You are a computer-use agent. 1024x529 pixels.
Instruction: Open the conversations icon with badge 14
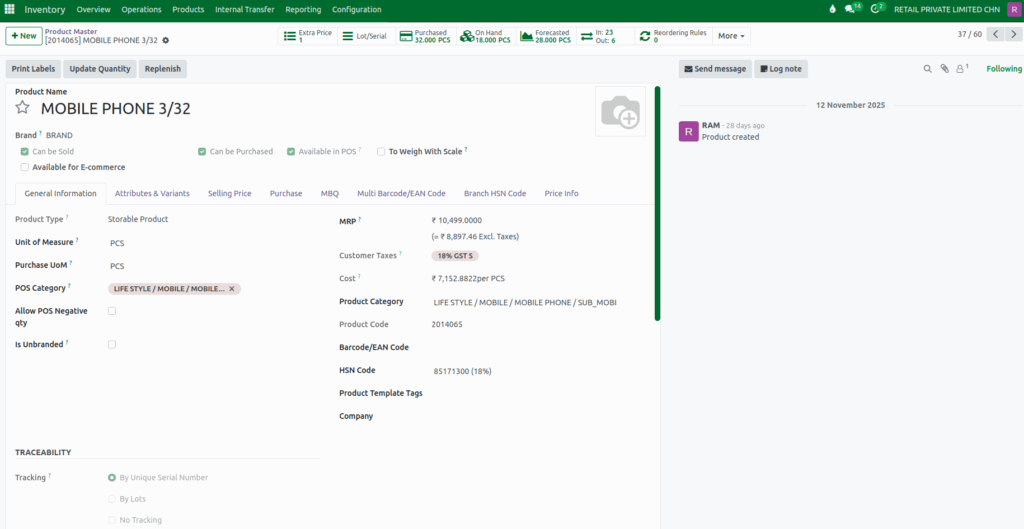[x=853, y=8]
